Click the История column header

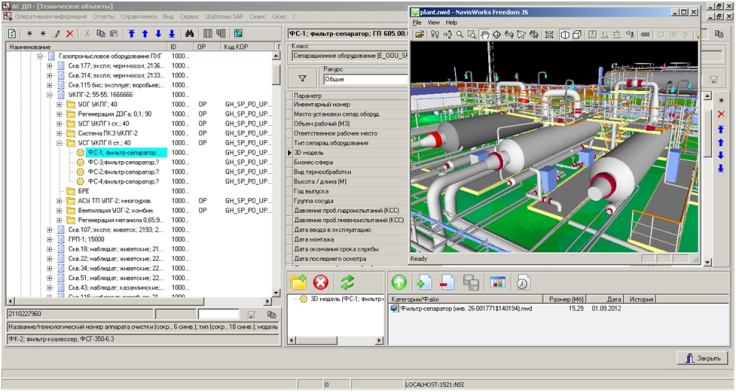pyautogui.click(x=640, y=299)
